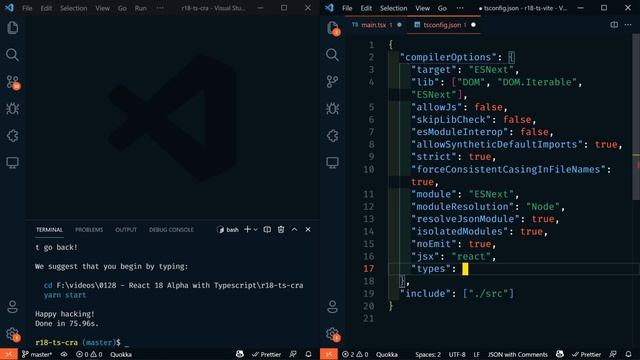Open terminal launch profile dropdown arrow

coord(256,230)
